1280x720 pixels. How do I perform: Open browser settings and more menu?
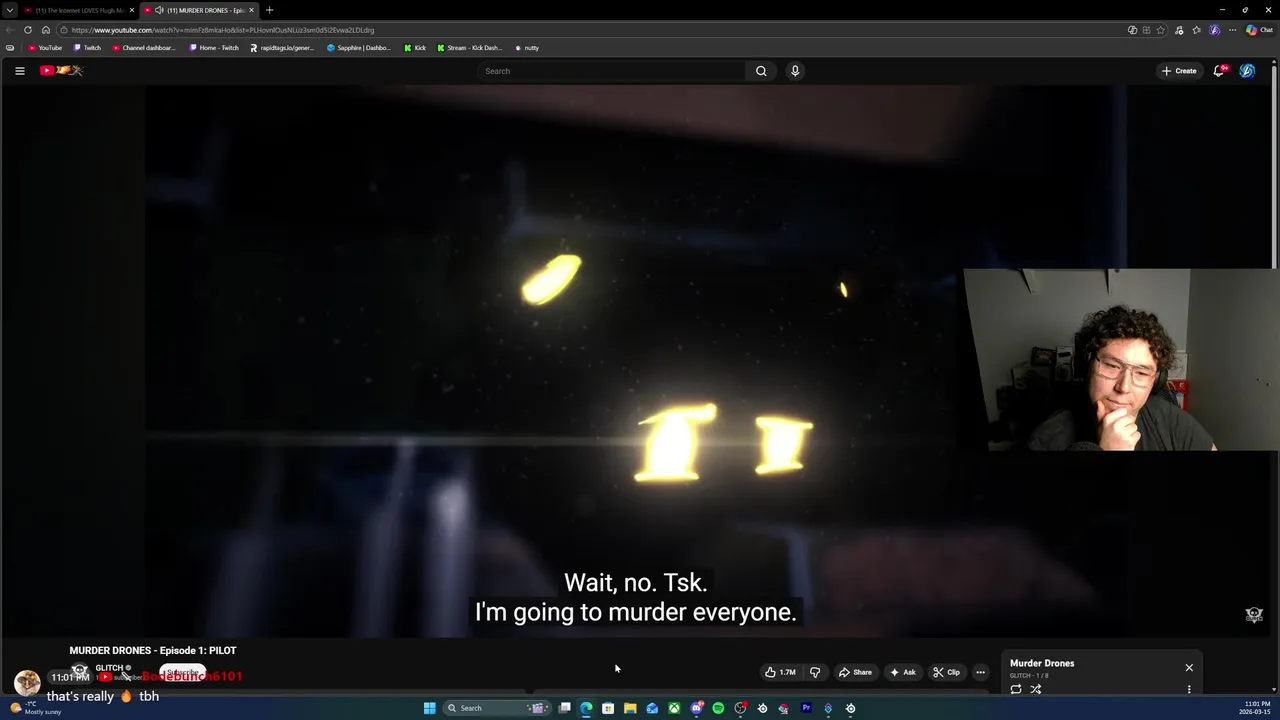1232,30
